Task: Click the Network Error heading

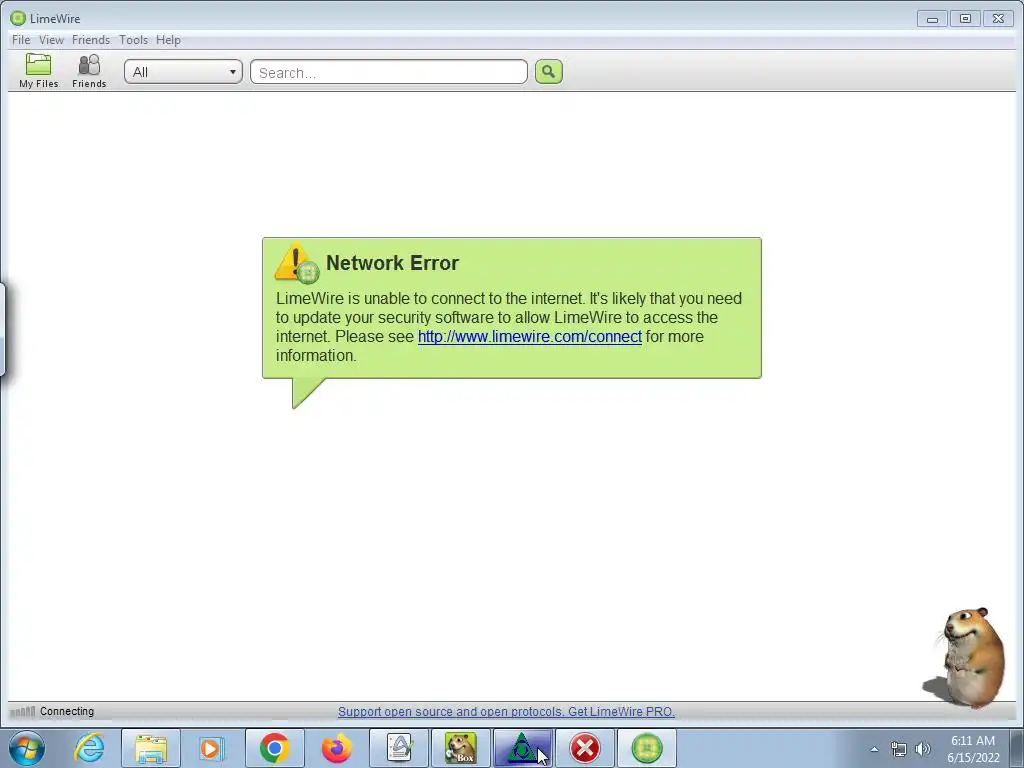Action: pos(392,263)
